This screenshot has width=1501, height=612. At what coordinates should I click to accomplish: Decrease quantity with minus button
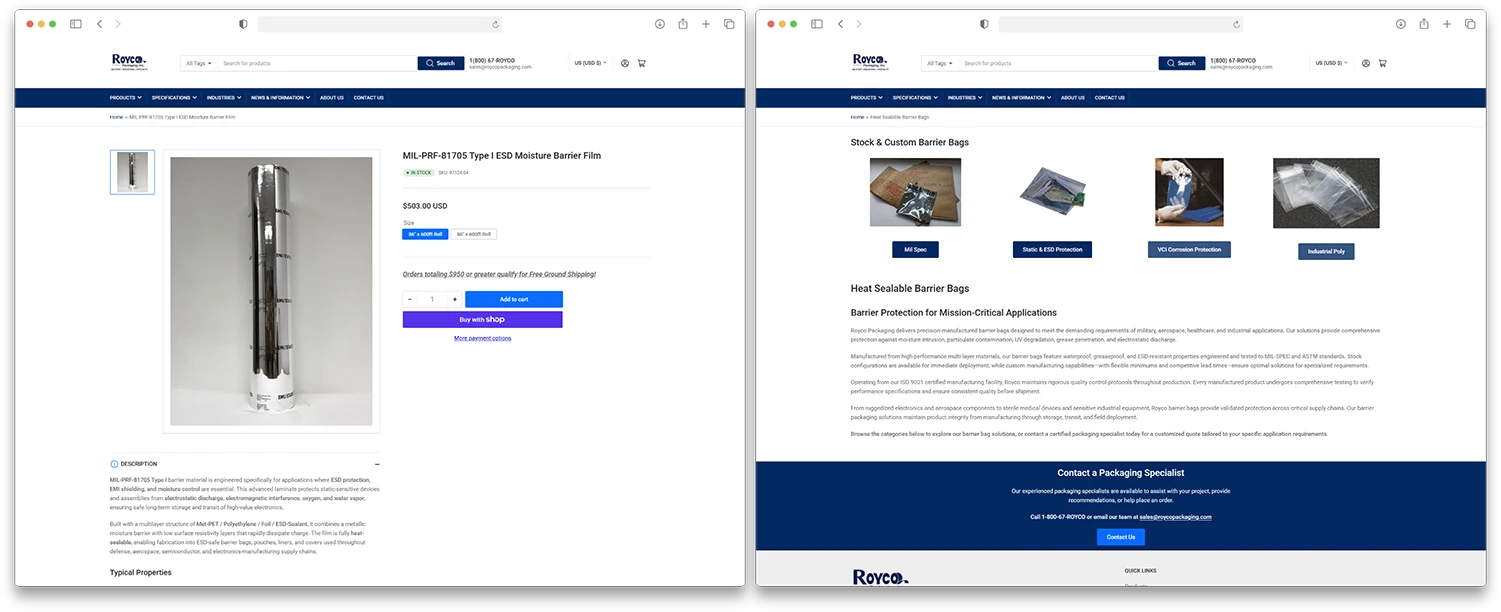410,299
